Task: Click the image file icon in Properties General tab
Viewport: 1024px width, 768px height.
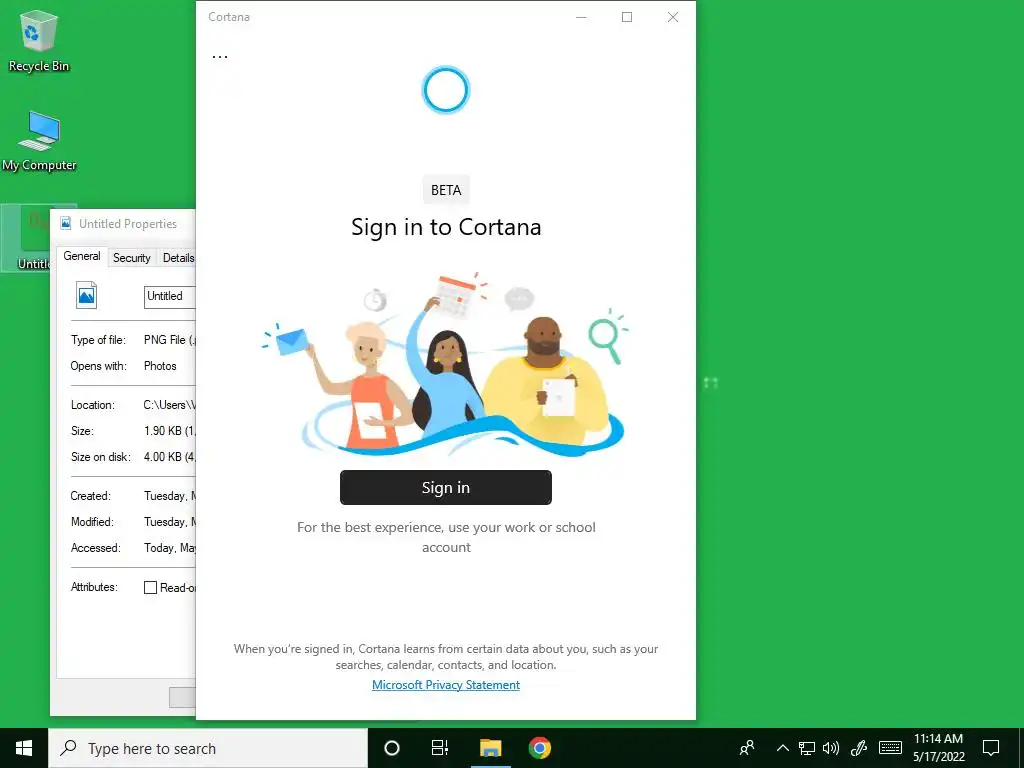Action: pos(87,295)
